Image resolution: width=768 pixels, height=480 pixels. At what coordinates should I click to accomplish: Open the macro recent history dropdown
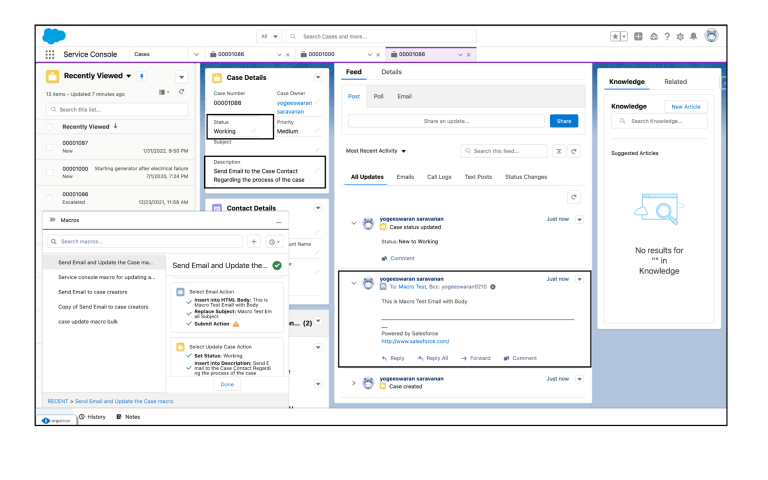pyautogui.click(x=274, y=241)
